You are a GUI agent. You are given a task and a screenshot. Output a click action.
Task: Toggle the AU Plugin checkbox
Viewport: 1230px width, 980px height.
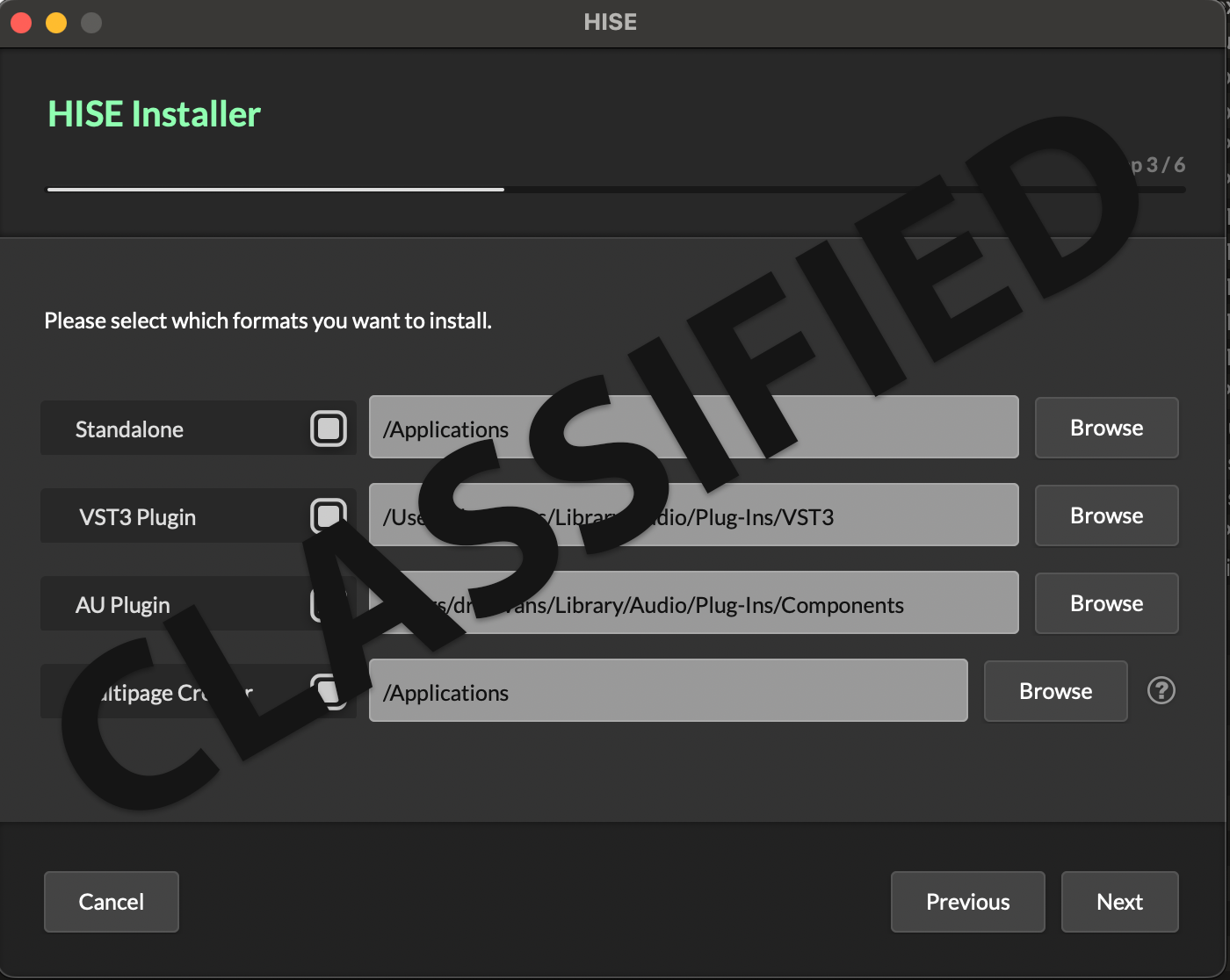coord(329,604)
